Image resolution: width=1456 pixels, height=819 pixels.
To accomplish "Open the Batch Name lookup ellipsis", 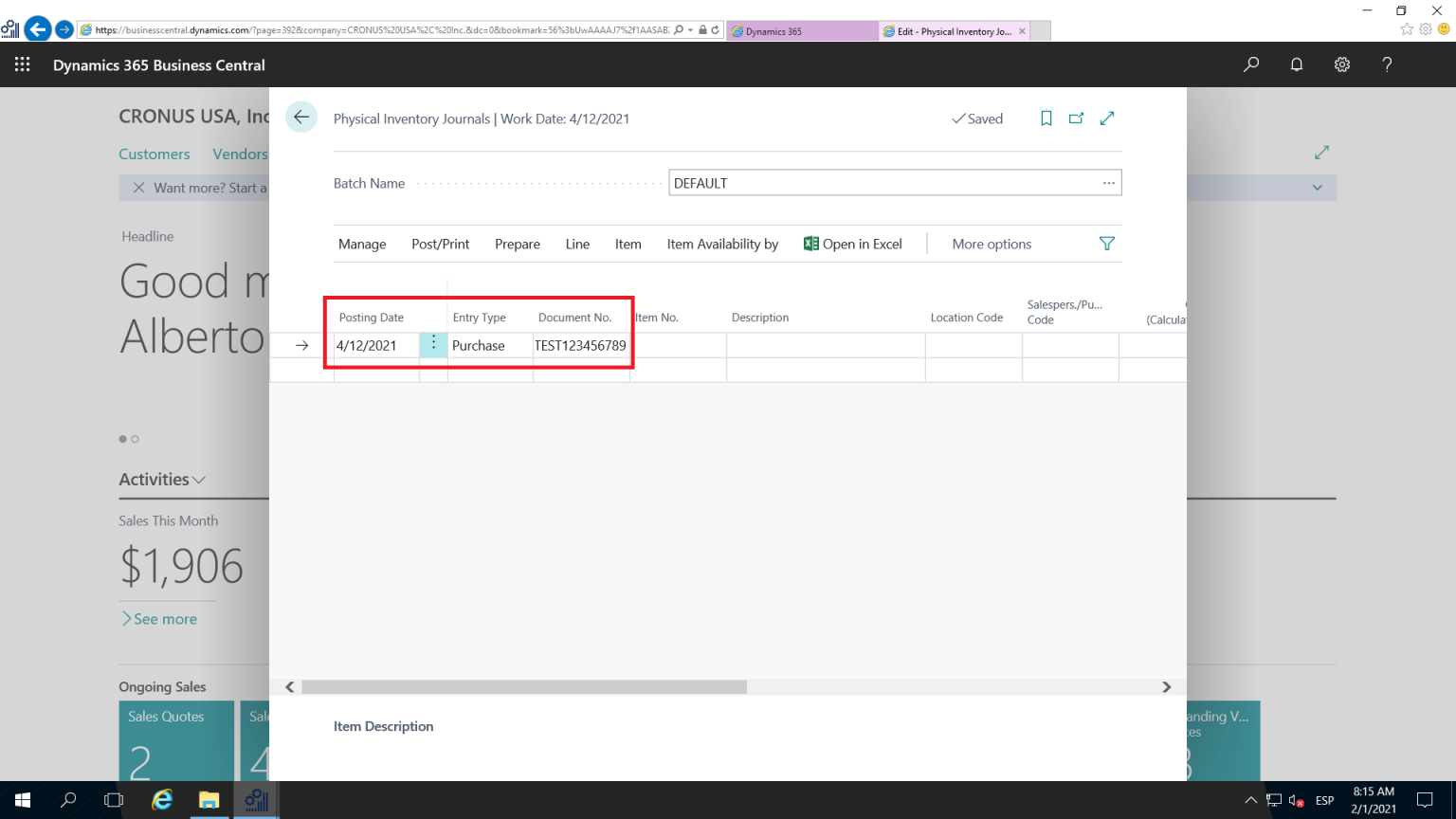I will pos(1108,182).
